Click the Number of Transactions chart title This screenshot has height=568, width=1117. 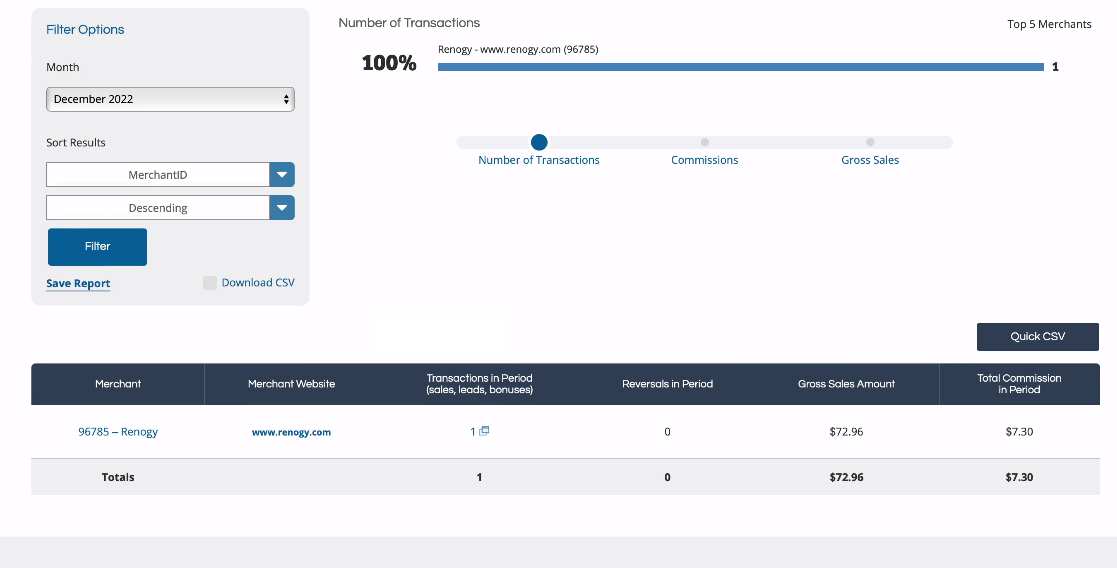(409, 23)
